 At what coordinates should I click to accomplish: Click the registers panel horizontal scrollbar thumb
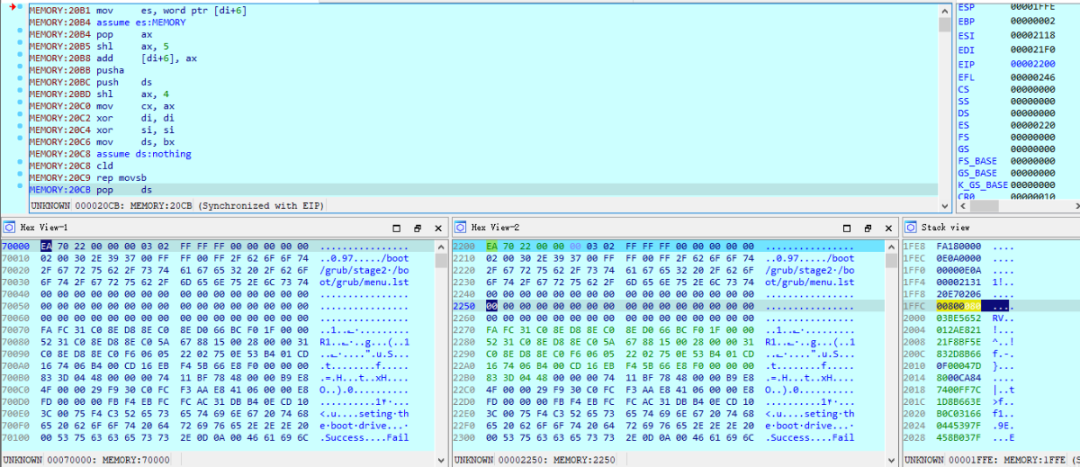click(x=986, y=206)
